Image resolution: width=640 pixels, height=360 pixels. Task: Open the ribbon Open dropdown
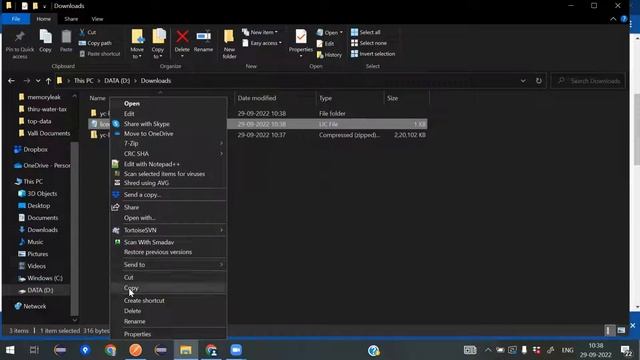pyautogui.click(x=330, y=32)
